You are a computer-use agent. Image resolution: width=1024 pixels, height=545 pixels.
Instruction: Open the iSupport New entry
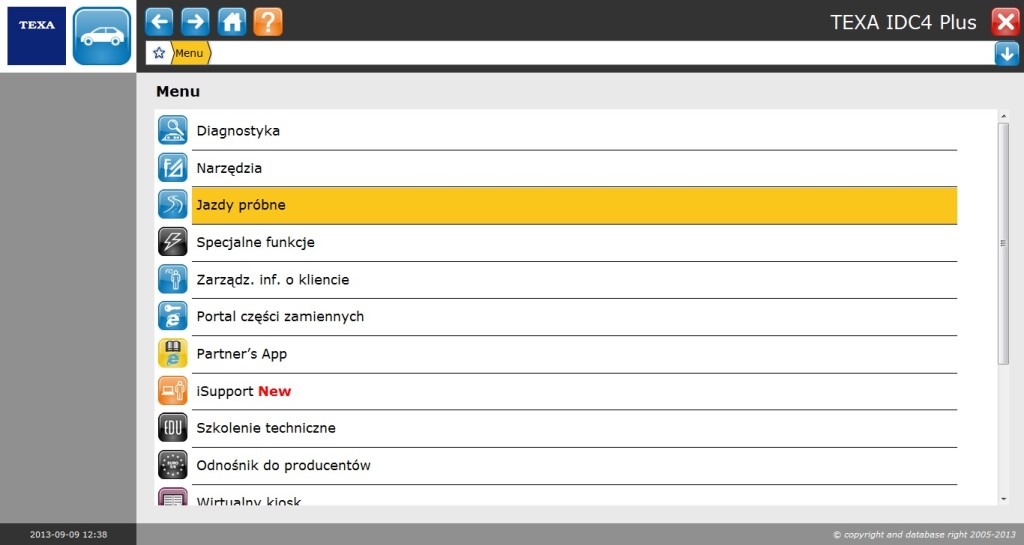point(574,391)
